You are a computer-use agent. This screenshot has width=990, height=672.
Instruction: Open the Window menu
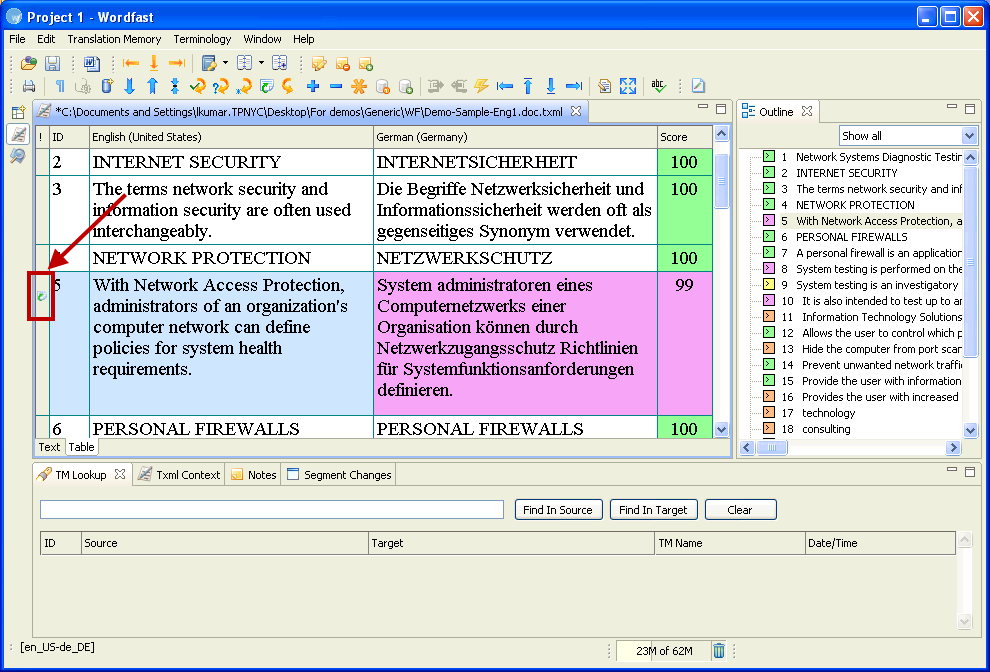262,39
